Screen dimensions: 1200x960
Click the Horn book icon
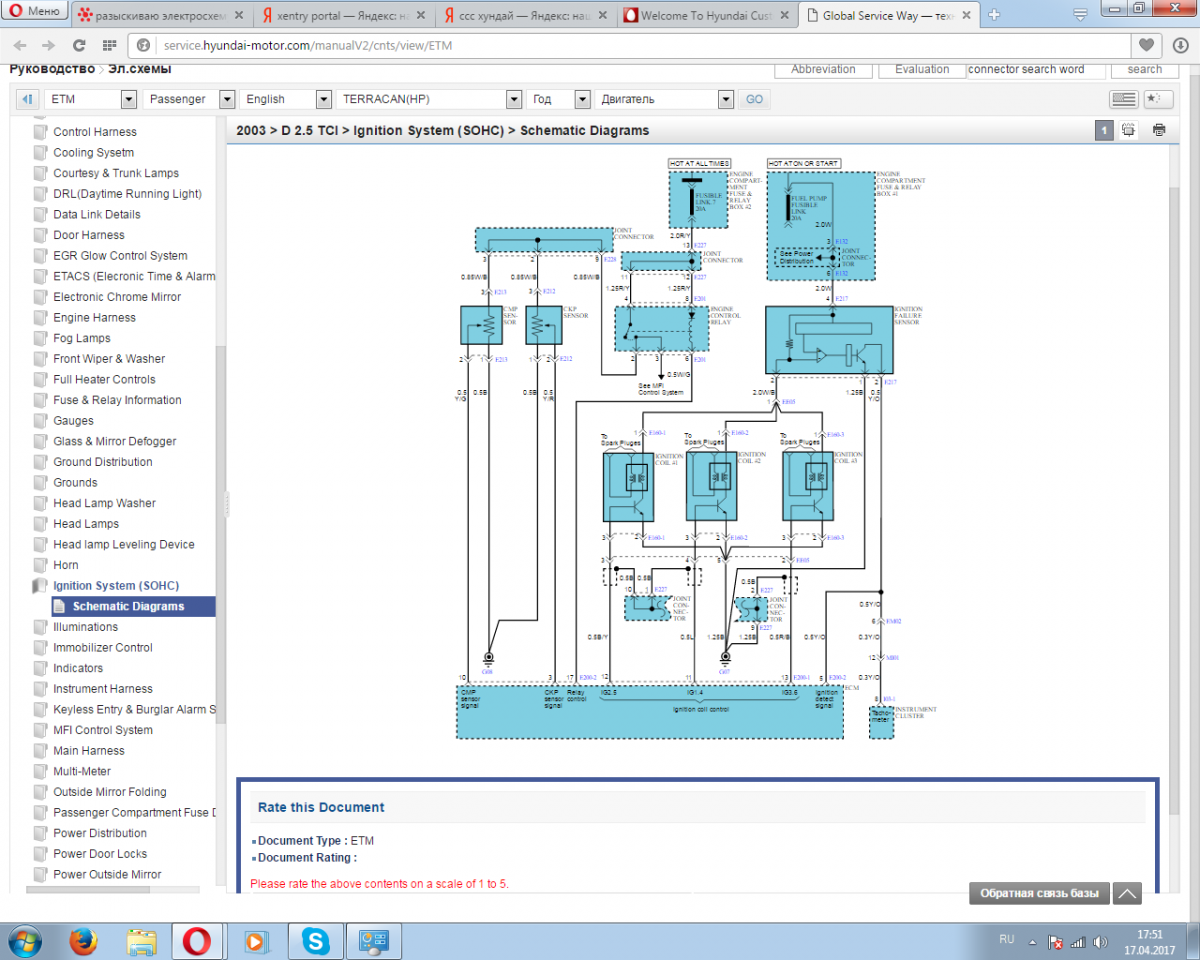(x=40, y=565)
